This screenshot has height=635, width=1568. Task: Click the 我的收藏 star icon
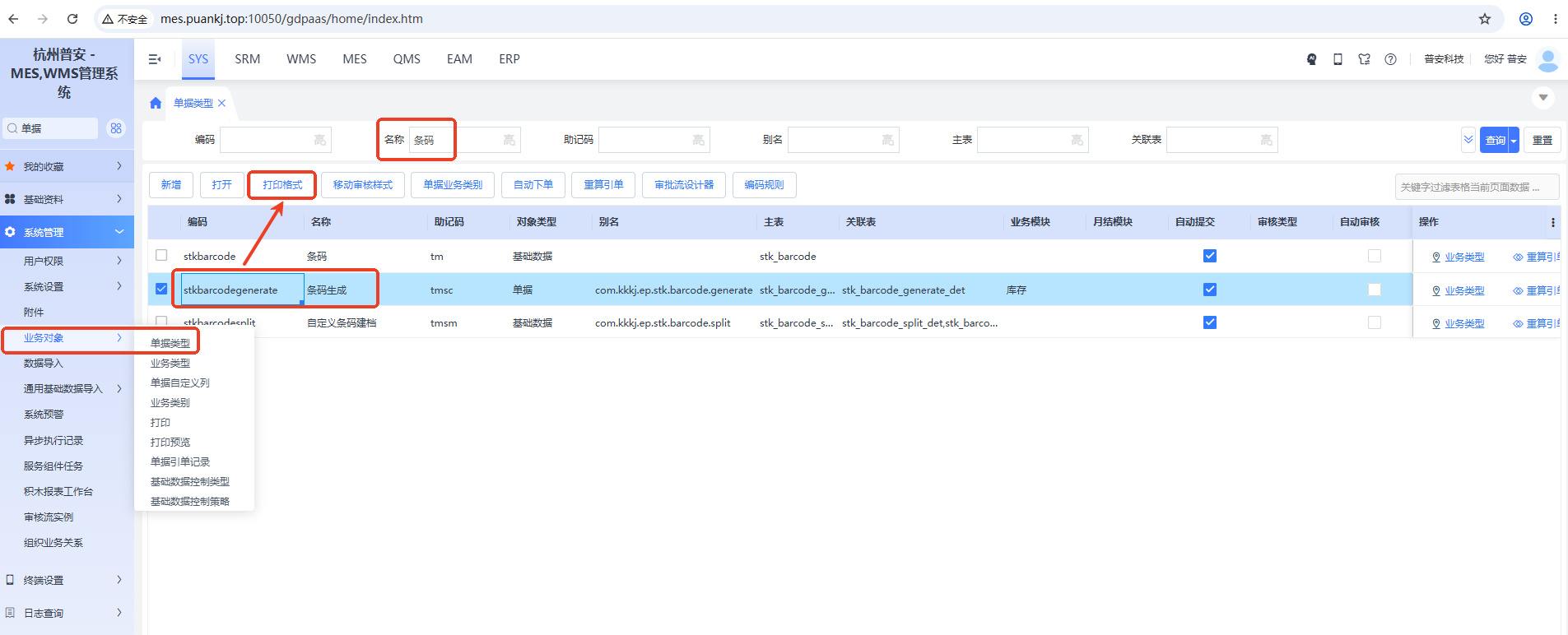[x=10, y=166]
